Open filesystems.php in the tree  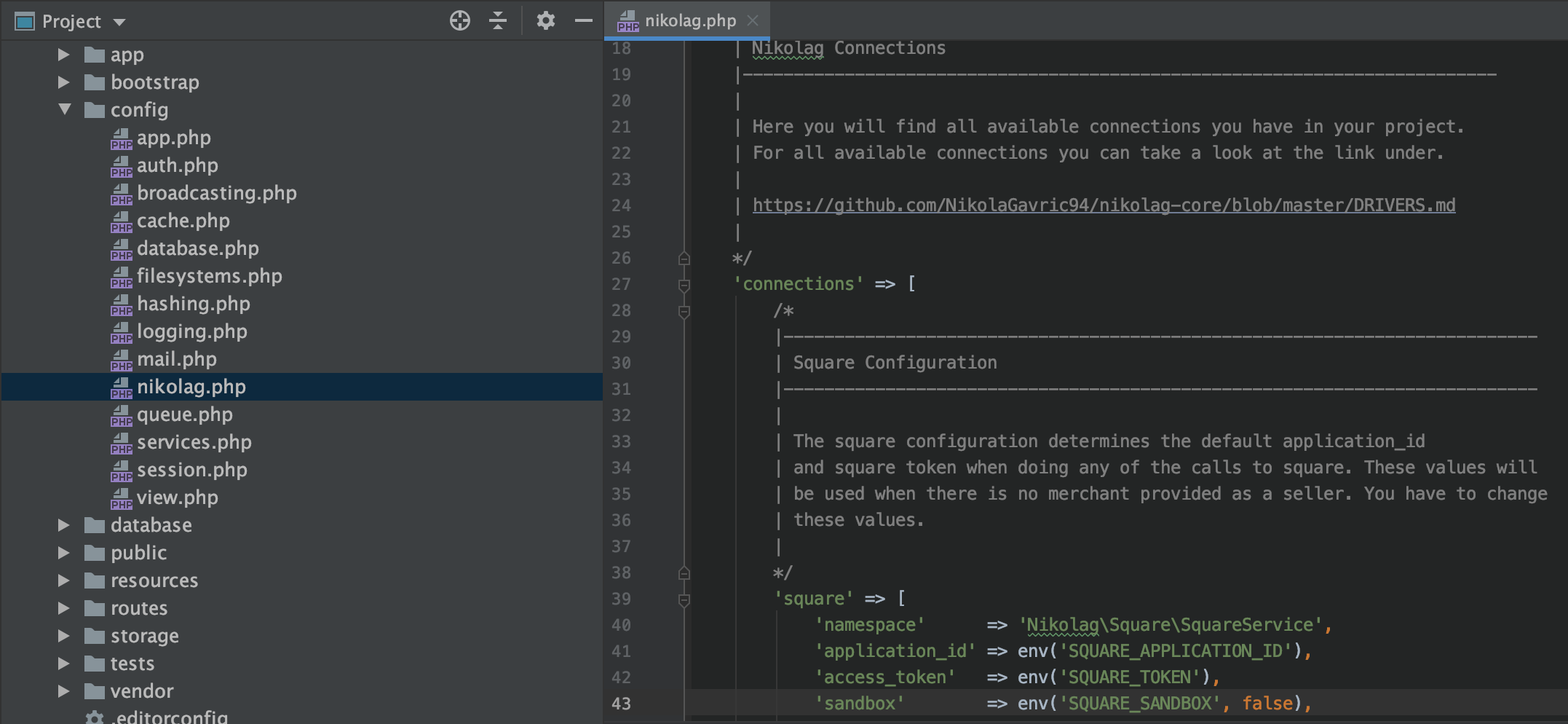click(210, 276)
